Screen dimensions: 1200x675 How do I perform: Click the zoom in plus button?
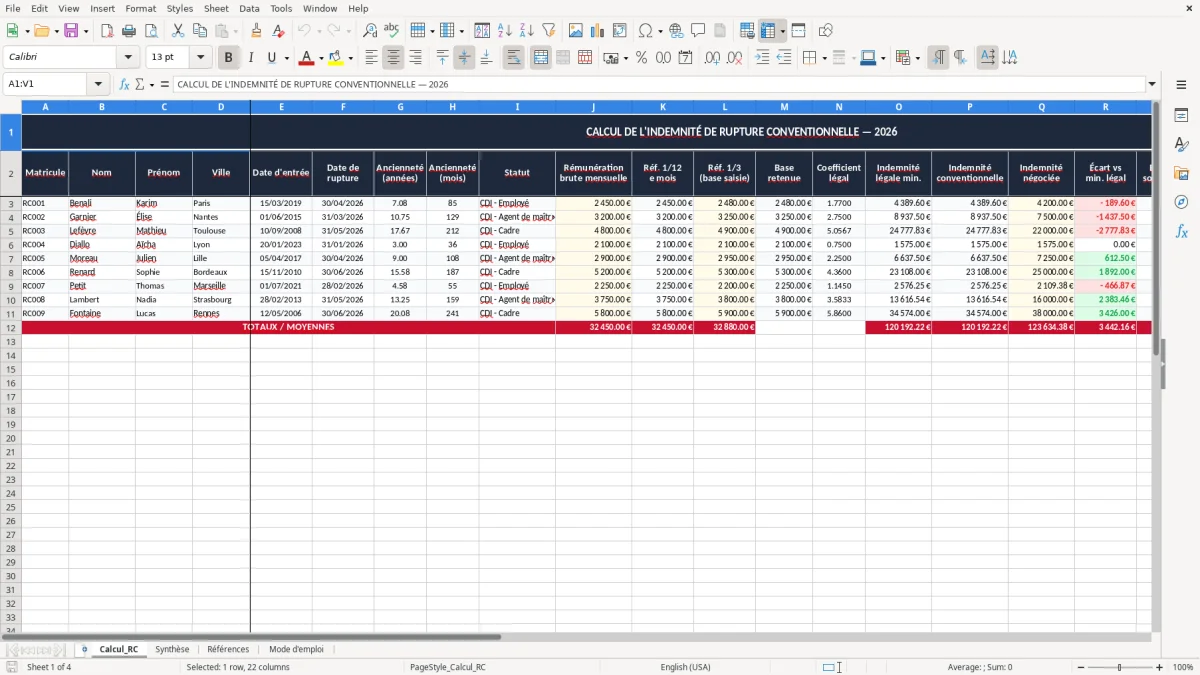(x=1159, y=667)
